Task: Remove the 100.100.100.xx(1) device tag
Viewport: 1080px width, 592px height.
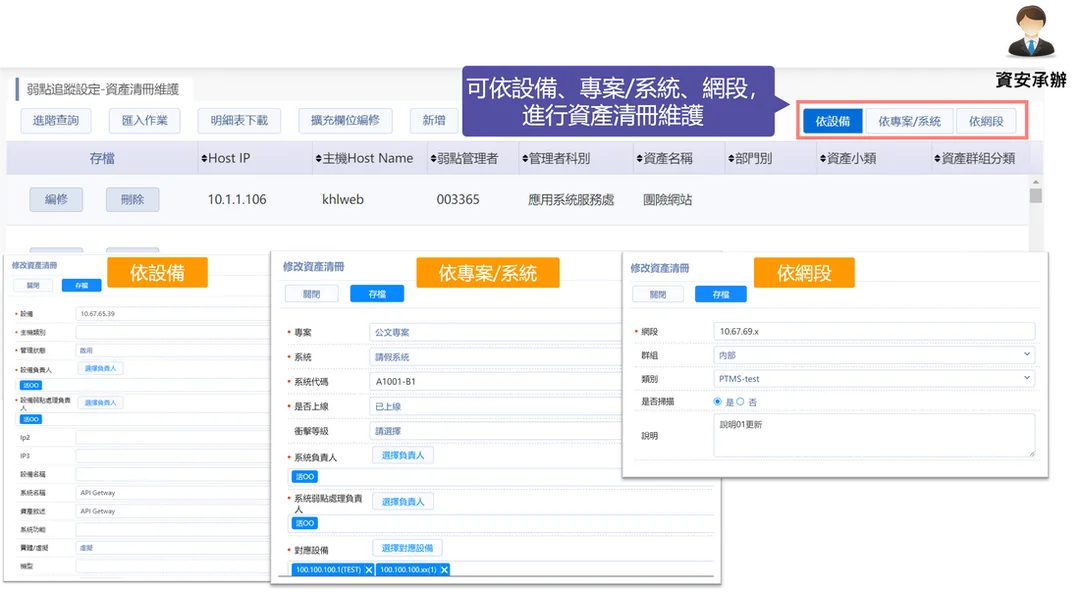Action: point(444,570)
